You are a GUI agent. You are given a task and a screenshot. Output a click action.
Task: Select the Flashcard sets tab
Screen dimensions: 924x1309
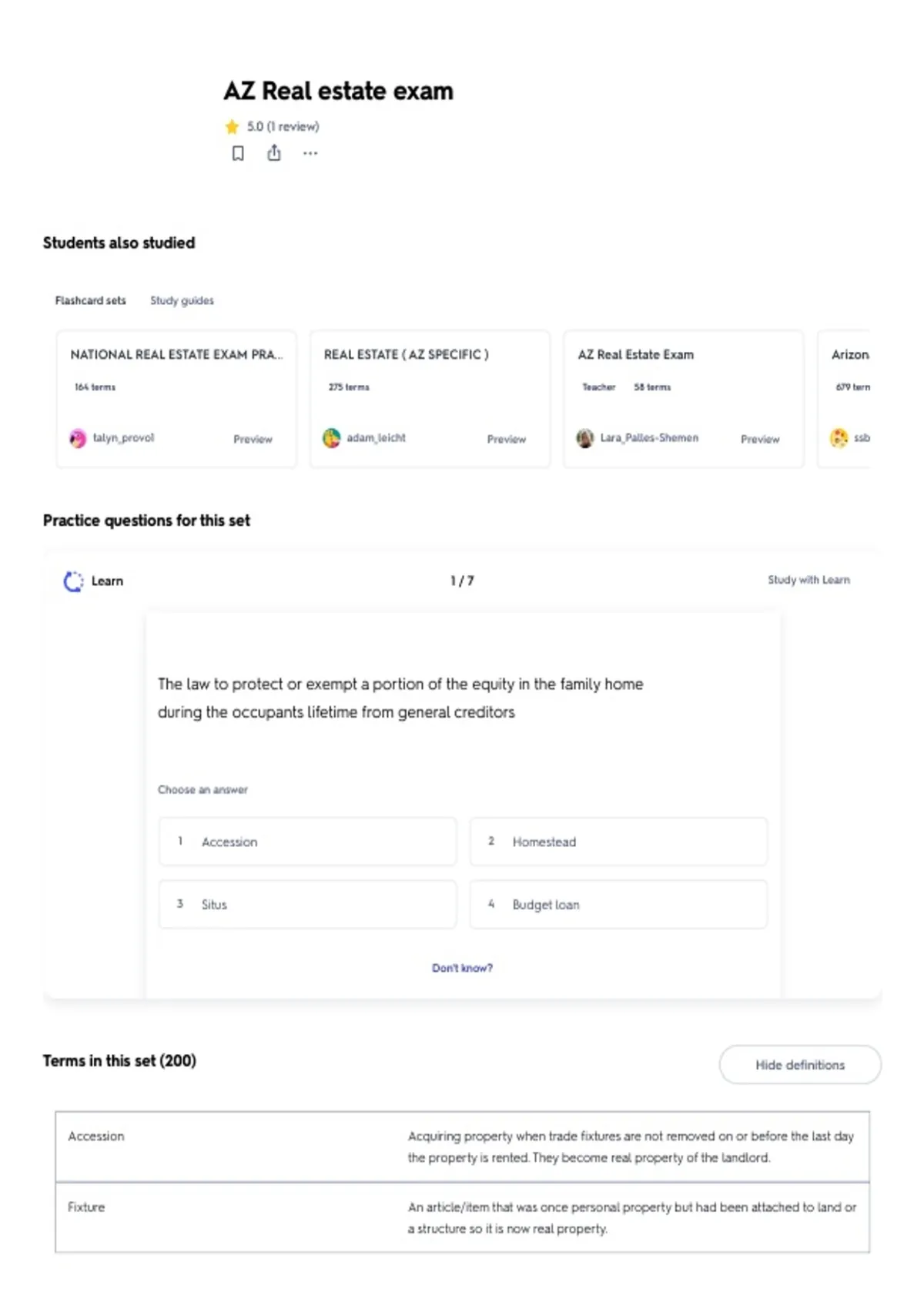(90, 300)
